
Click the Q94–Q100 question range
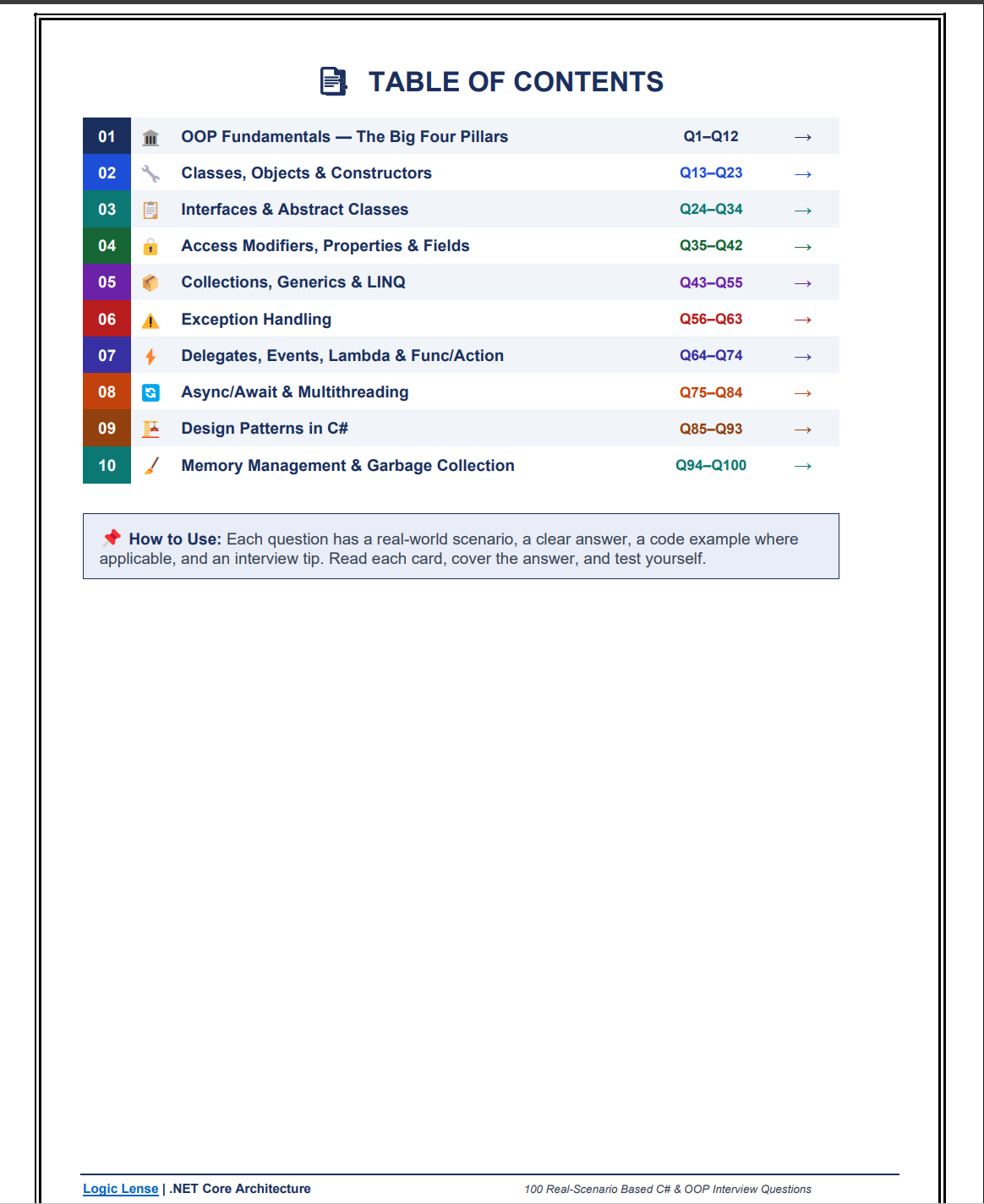711,466
